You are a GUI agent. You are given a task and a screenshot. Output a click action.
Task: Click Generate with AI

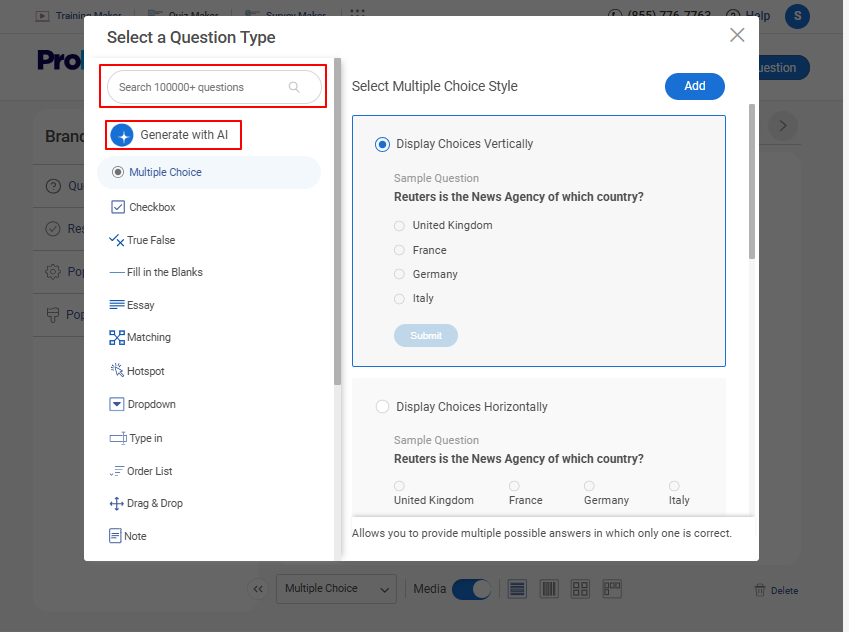173,135
